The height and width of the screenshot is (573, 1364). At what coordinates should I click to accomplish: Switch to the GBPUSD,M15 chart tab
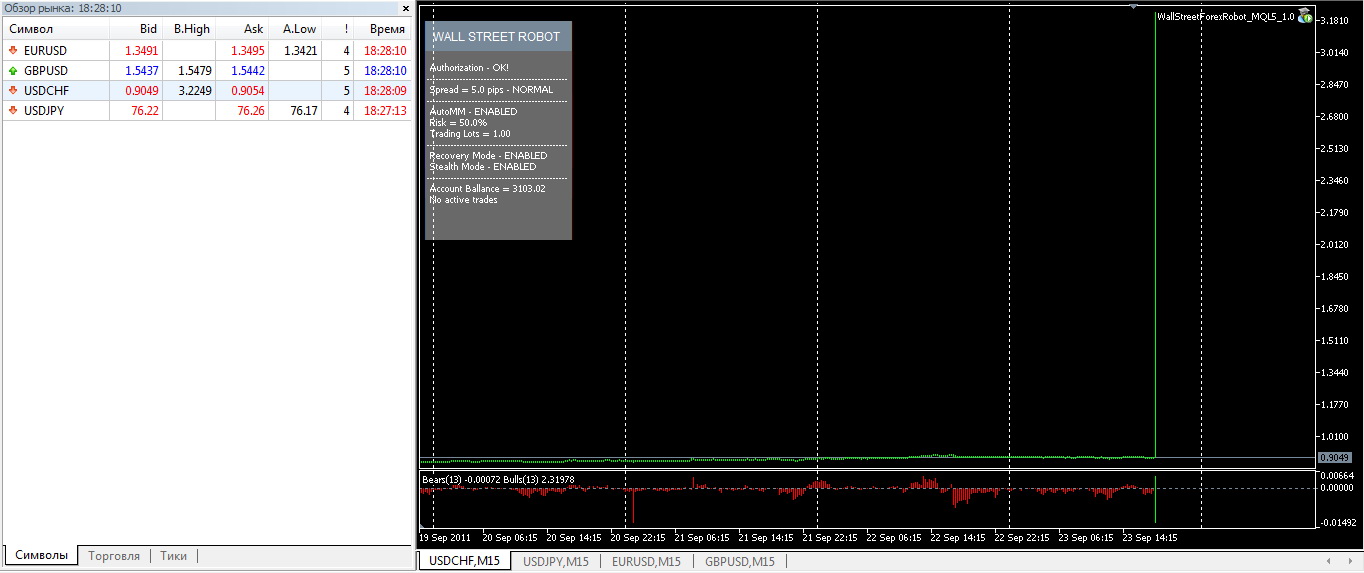(739, 561)
